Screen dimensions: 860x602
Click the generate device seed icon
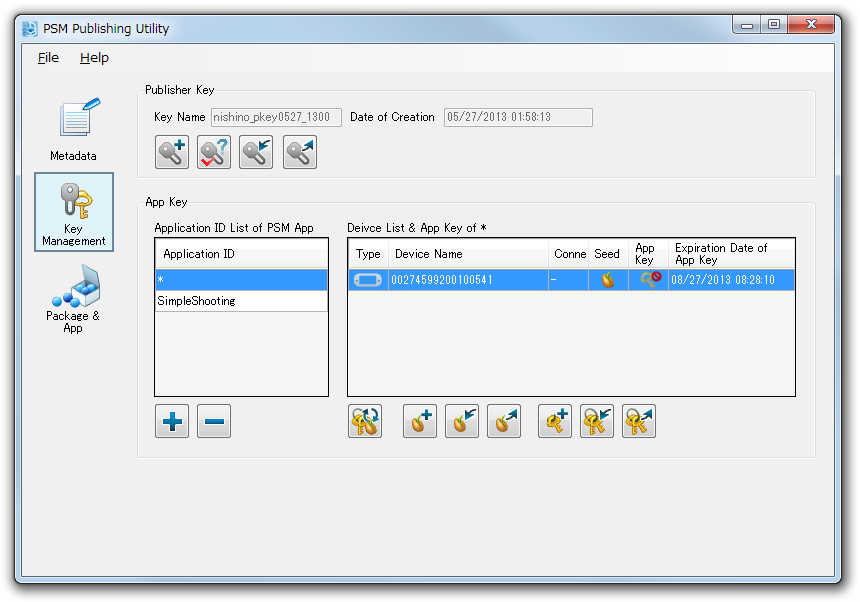click(420, 422)
